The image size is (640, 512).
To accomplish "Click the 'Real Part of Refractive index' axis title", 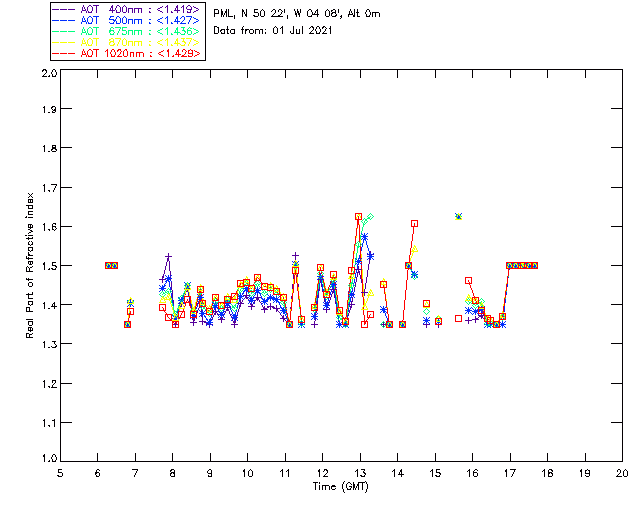I will point(29,265).
